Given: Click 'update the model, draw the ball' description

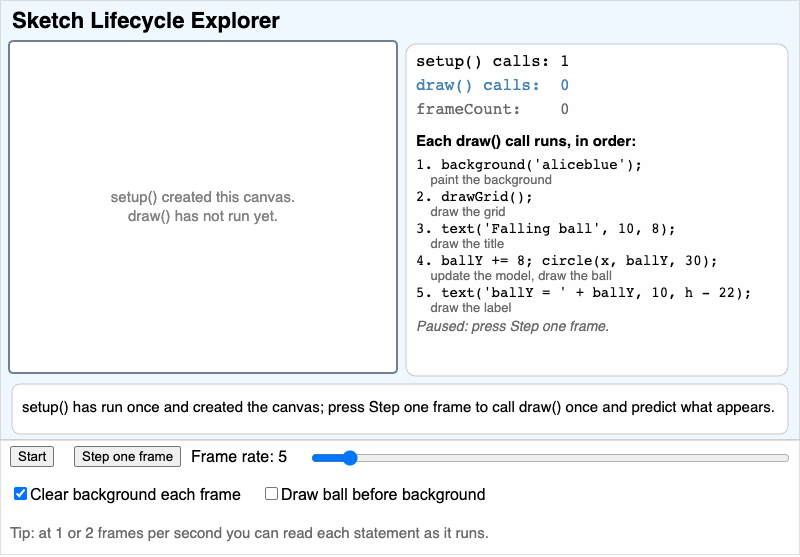Looking at the screenshot, I should [521, 276].
